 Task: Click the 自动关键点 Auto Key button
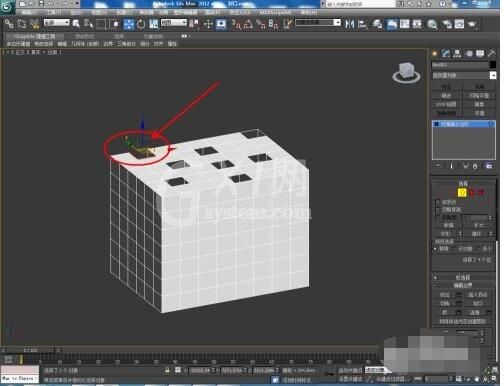350,370
